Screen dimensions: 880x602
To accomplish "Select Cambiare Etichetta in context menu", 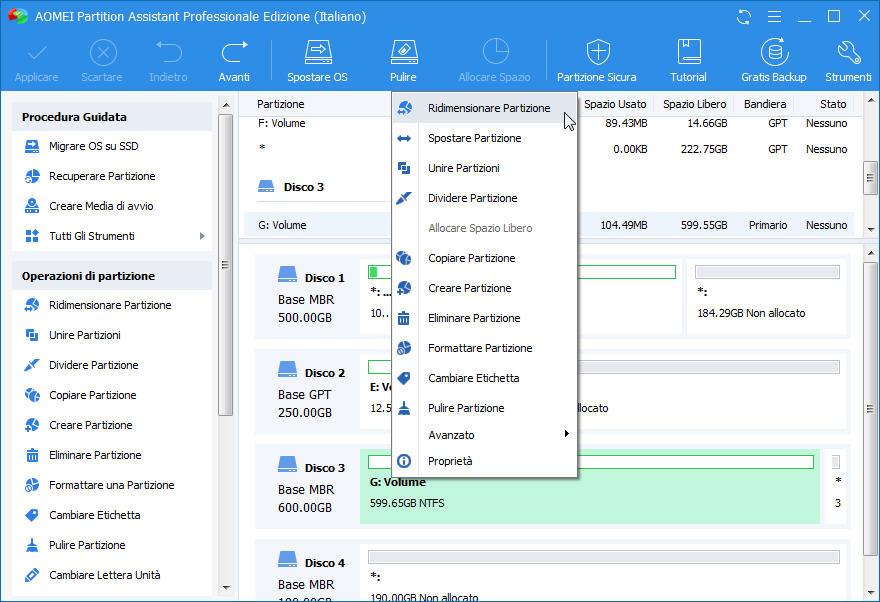I will [x=485, y=379].
